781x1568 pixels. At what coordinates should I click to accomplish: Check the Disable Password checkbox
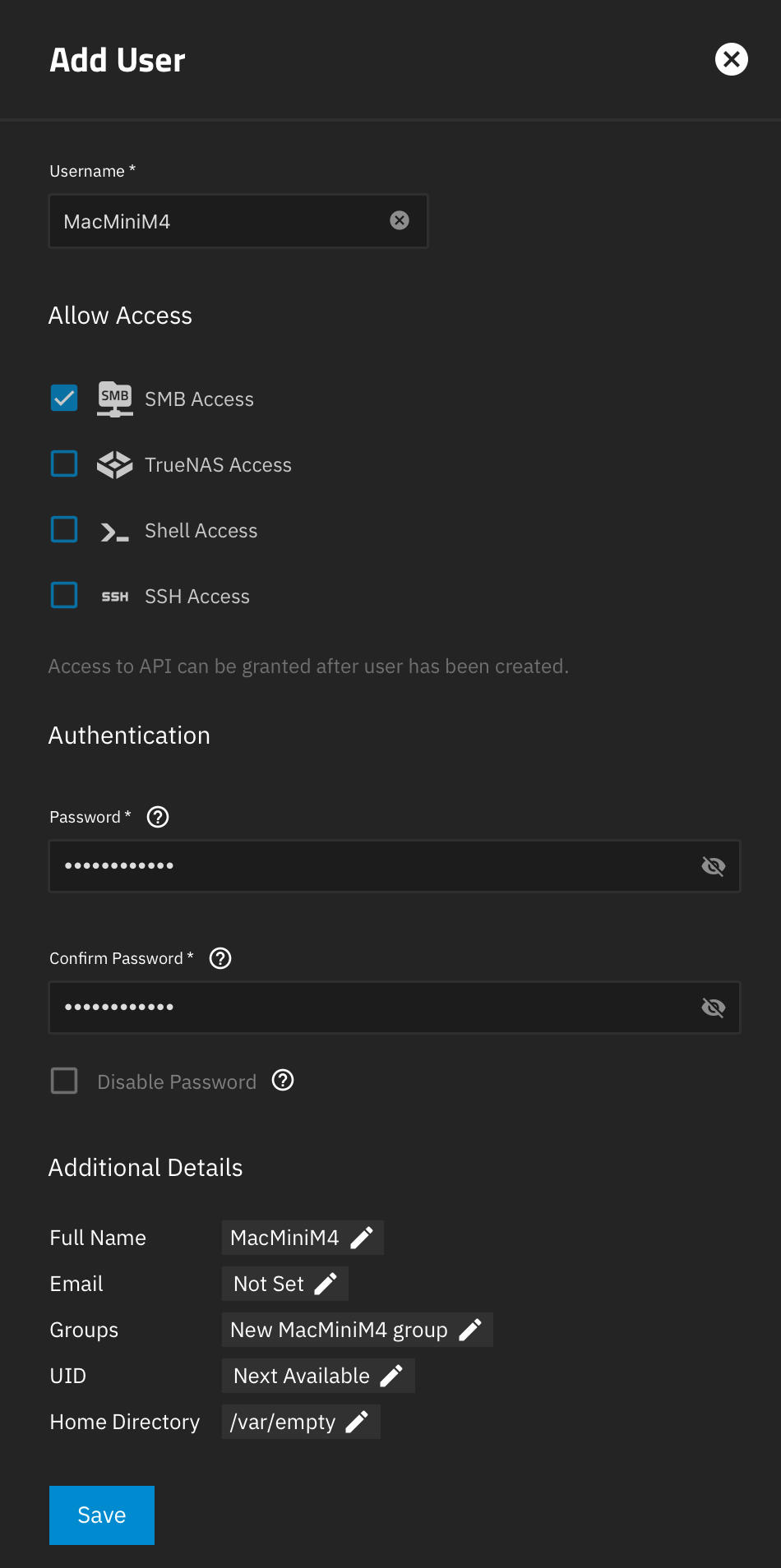click(x=64, y=1081)
